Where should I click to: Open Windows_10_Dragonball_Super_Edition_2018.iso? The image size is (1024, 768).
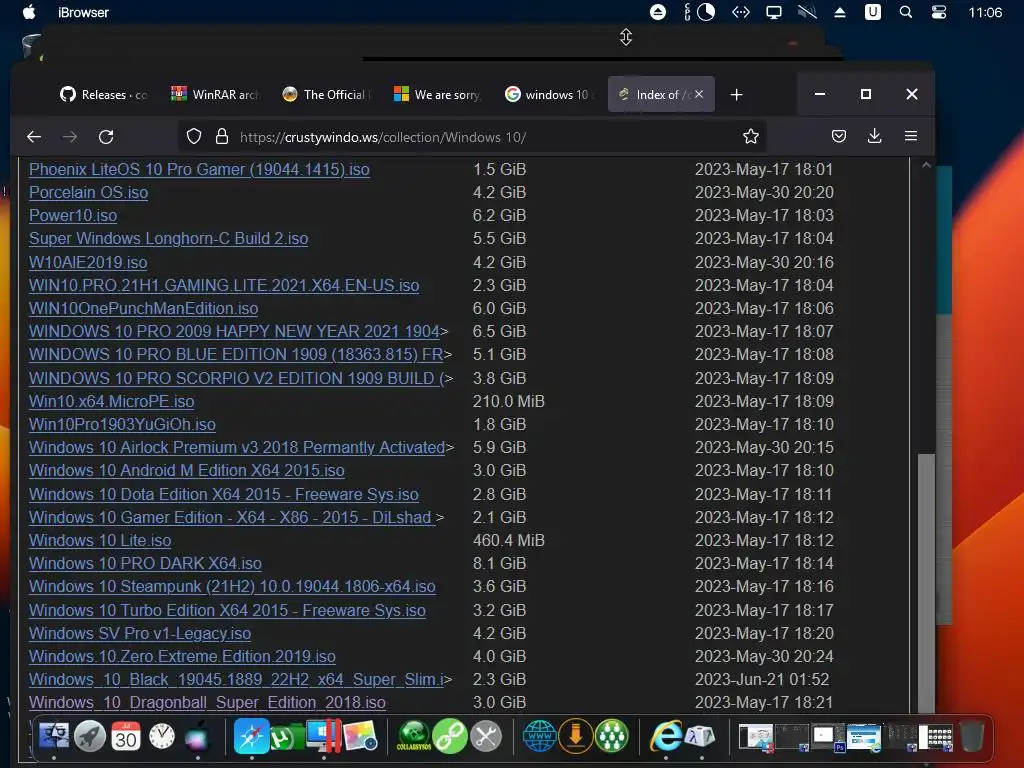[207, 702]
